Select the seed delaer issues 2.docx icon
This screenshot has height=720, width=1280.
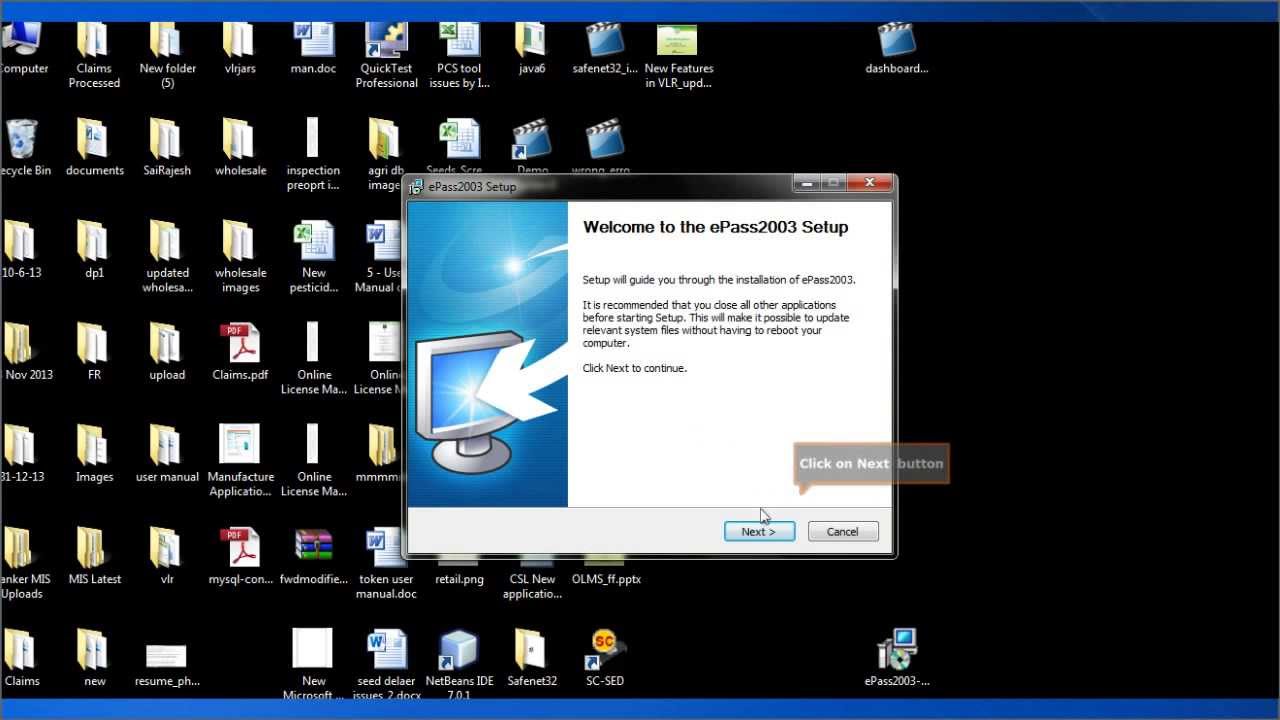point(386,650)
